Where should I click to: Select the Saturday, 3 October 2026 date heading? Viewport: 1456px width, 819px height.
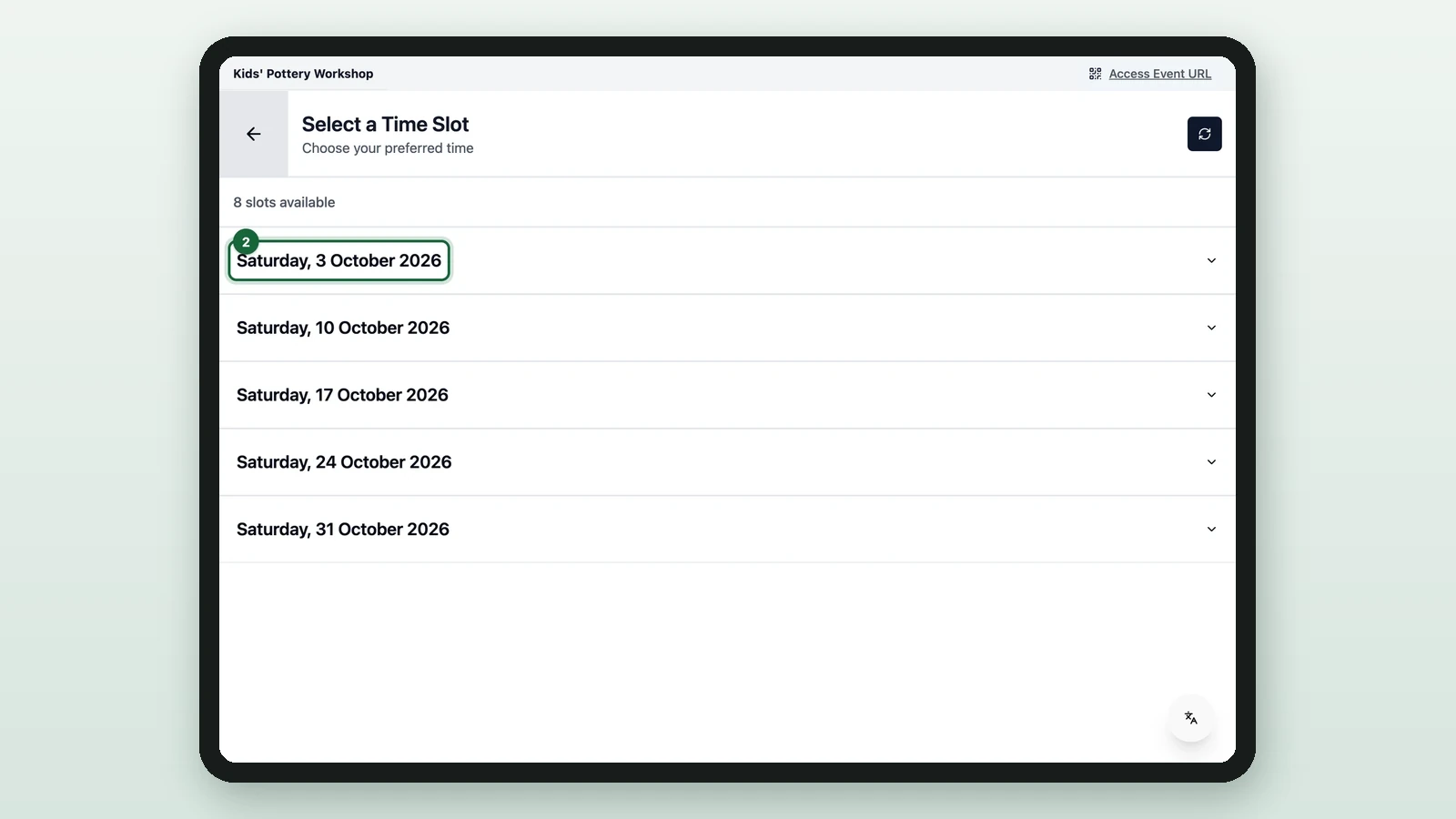tap(339, 261)
